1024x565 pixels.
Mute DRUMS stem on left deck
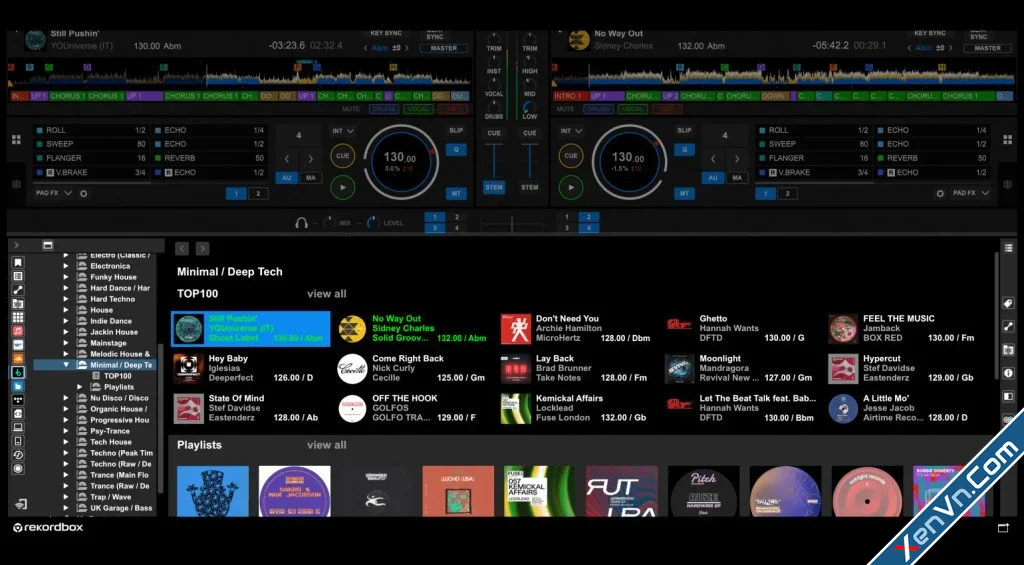[384, 109]
